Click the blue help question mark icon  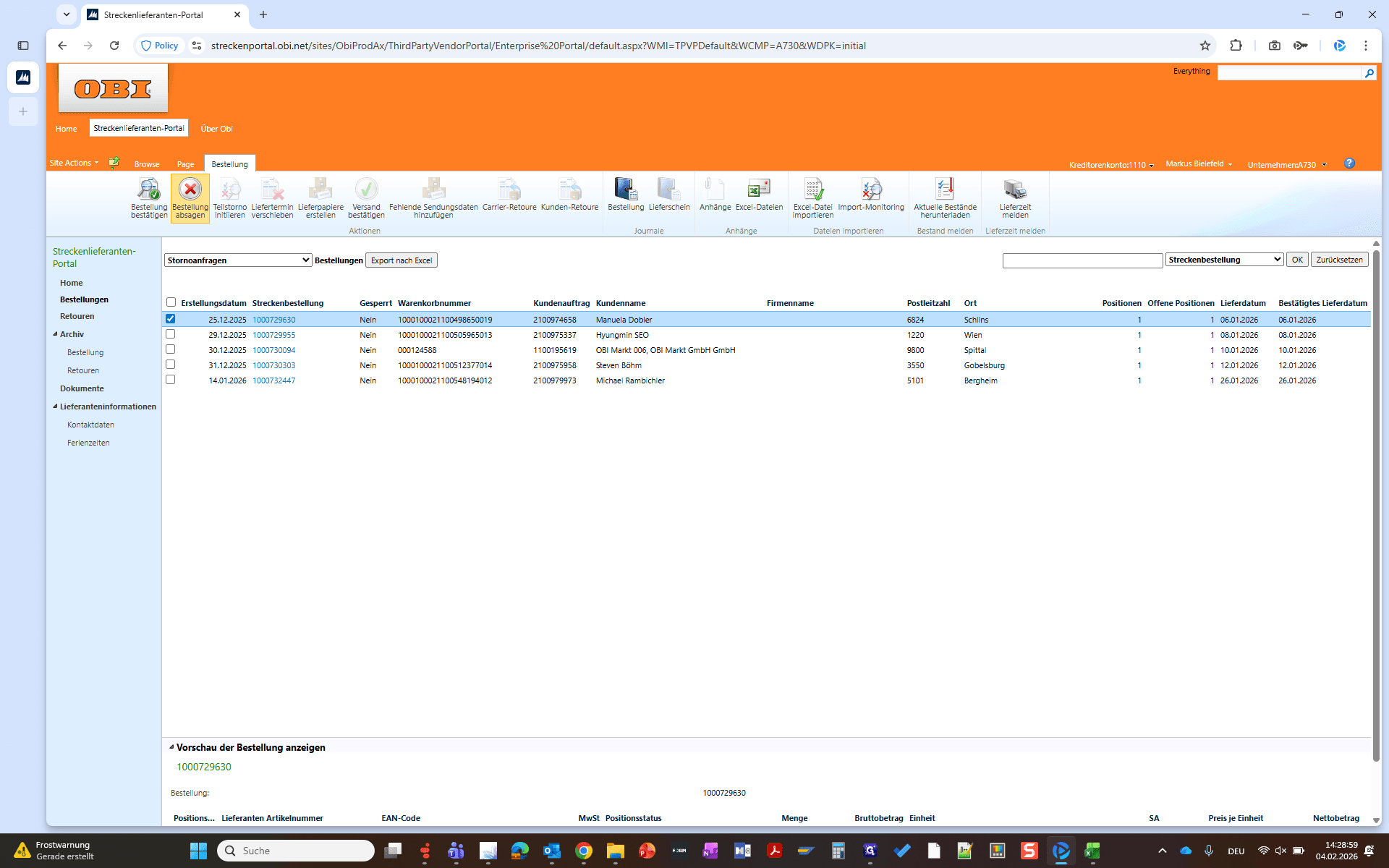[1349, 163]
